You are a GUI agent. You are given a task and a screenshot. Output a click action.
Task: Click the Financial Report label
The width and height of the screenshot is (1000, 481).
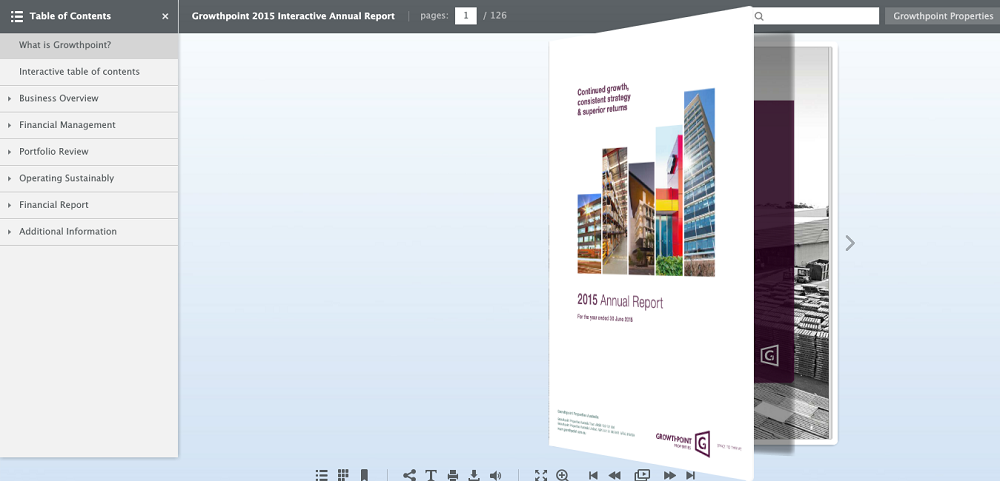pos(54,205)
